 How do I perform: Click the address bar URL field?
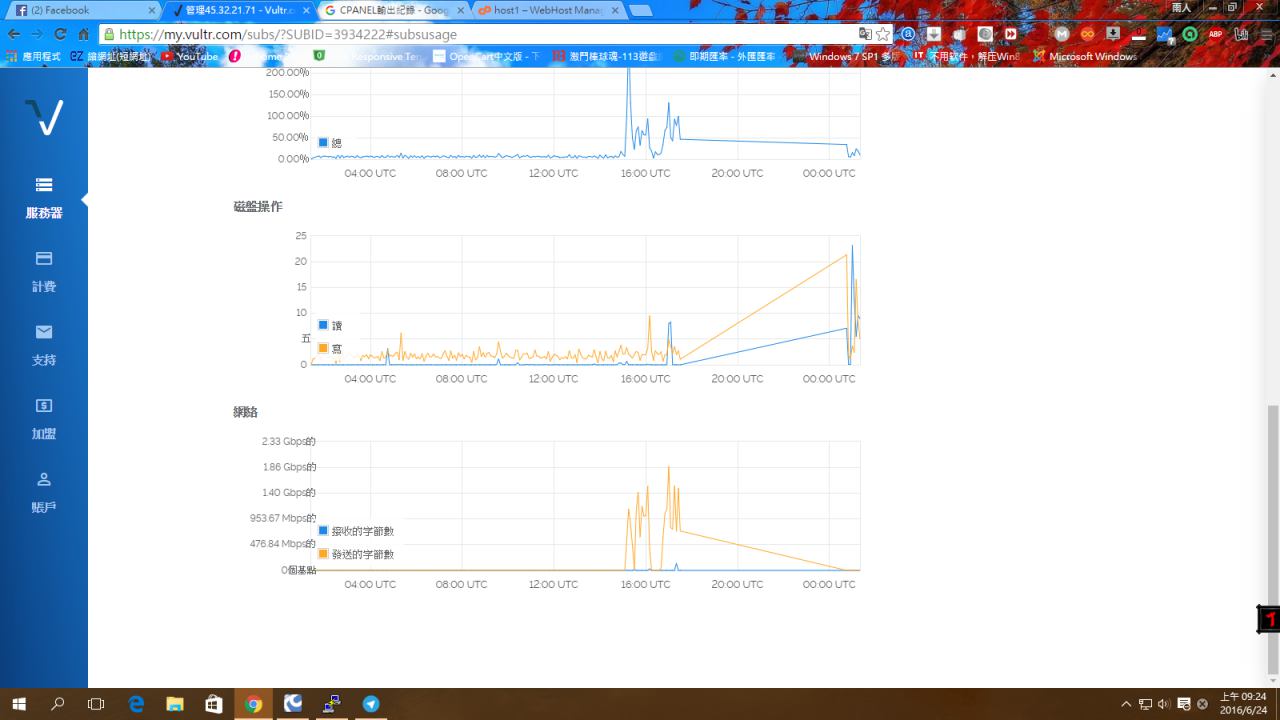click(x=480, y=34)
